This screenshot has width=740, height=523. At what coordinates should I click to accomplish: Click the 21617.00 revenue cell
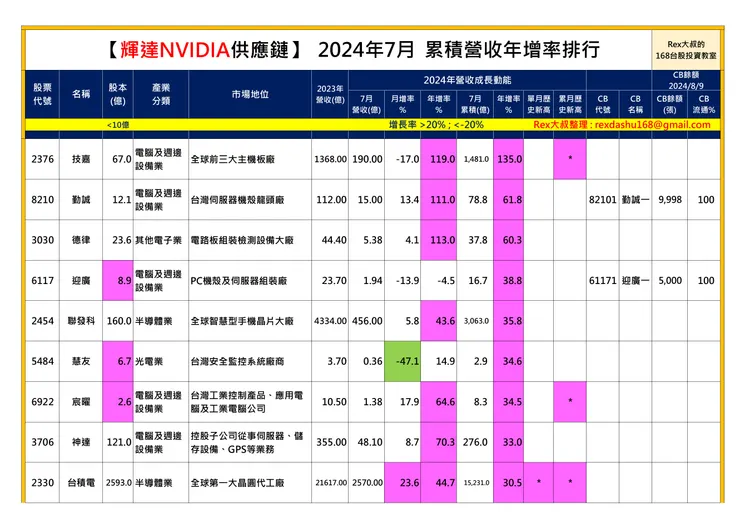[x=330, y=483]
